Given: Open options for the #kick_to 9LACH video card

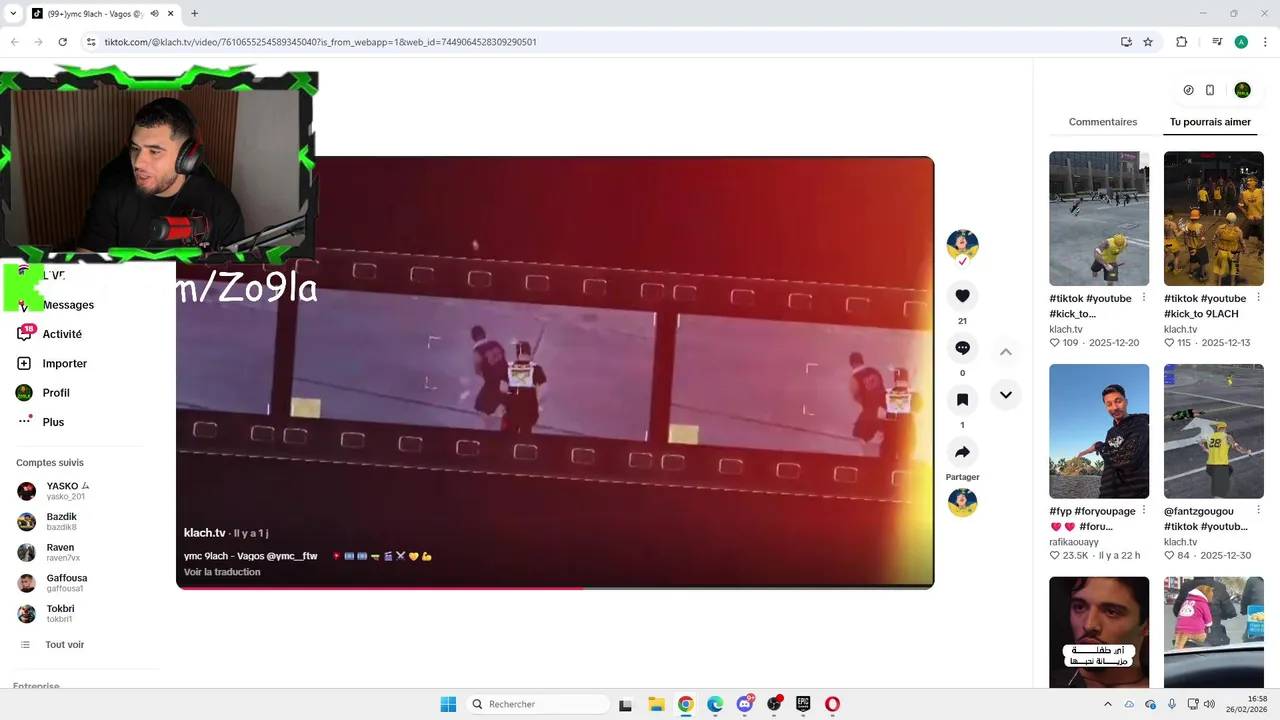Looking at the screenshot, I should click(x=1259, y=298).
